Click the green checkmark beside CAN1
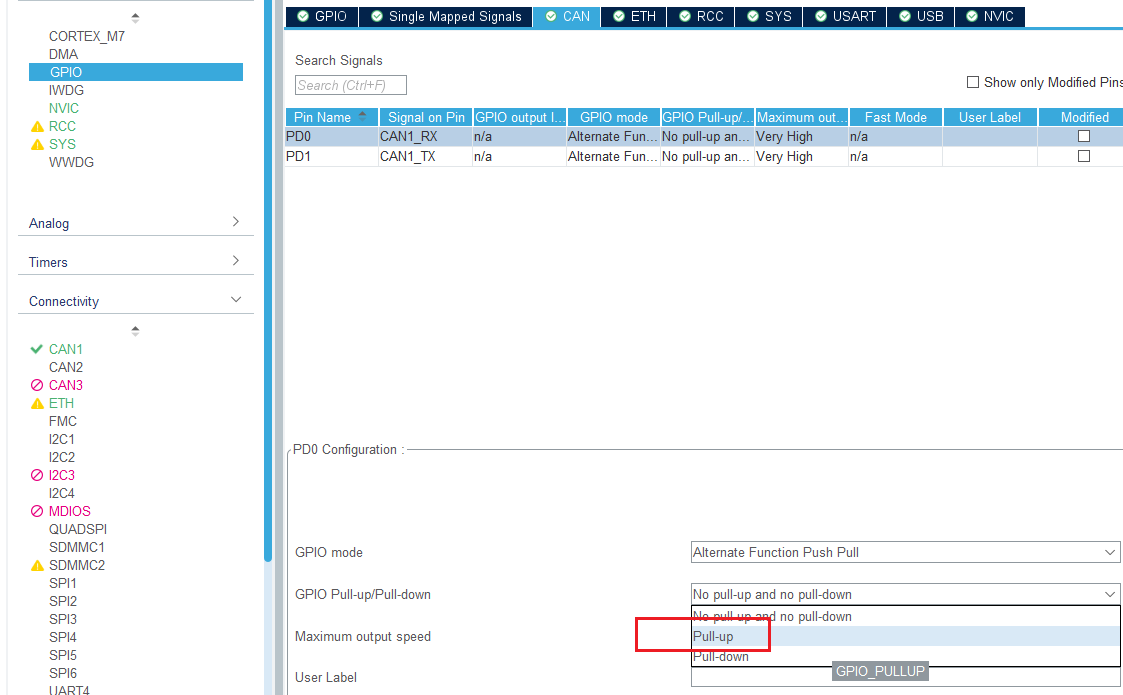Viewport: 1123px width, 695px height. [36, 349]
